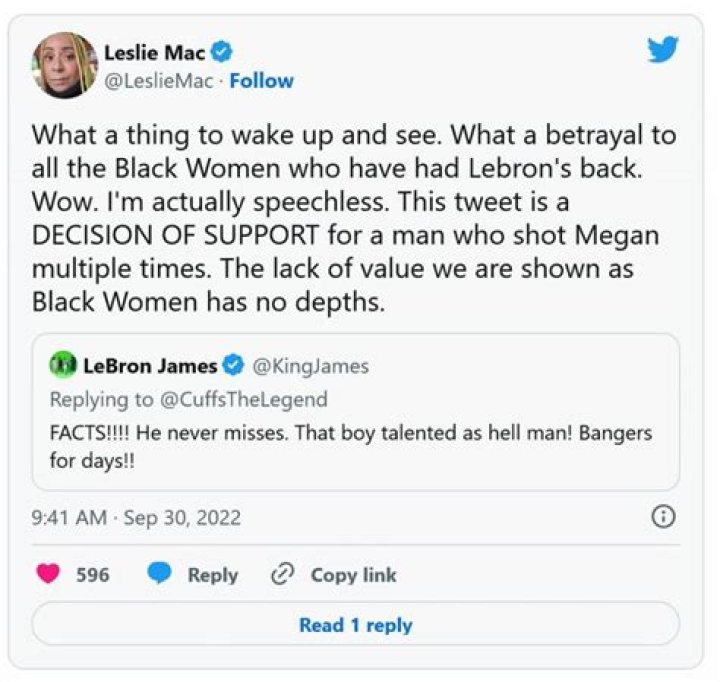Click LeBron James's verified badge
The width and height of the screenshot is (720, 682).
click(x=237, y=366)
